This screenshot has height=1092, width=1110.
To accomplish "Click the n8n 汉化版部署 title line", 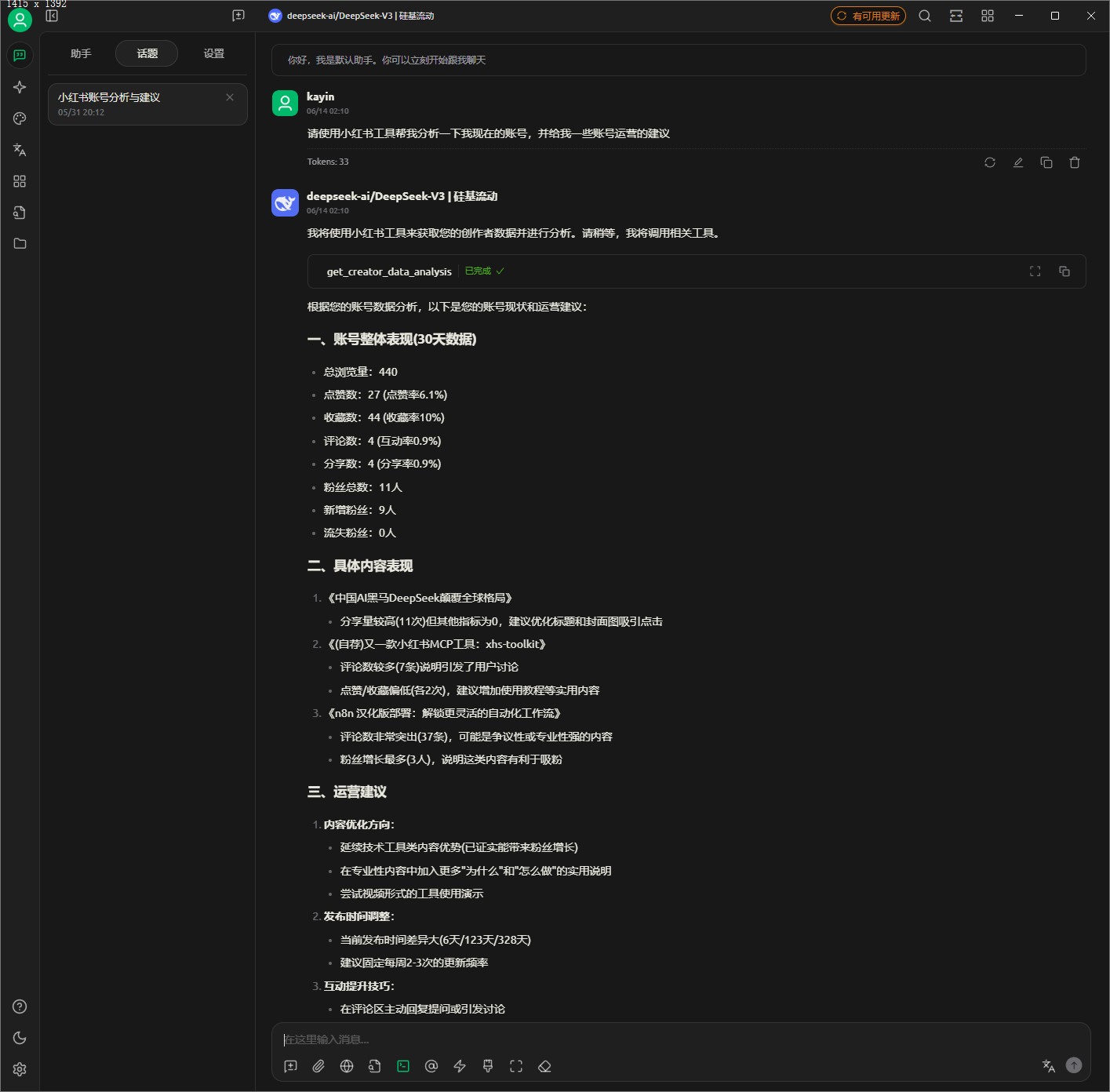I will click(x=444, y=713).
